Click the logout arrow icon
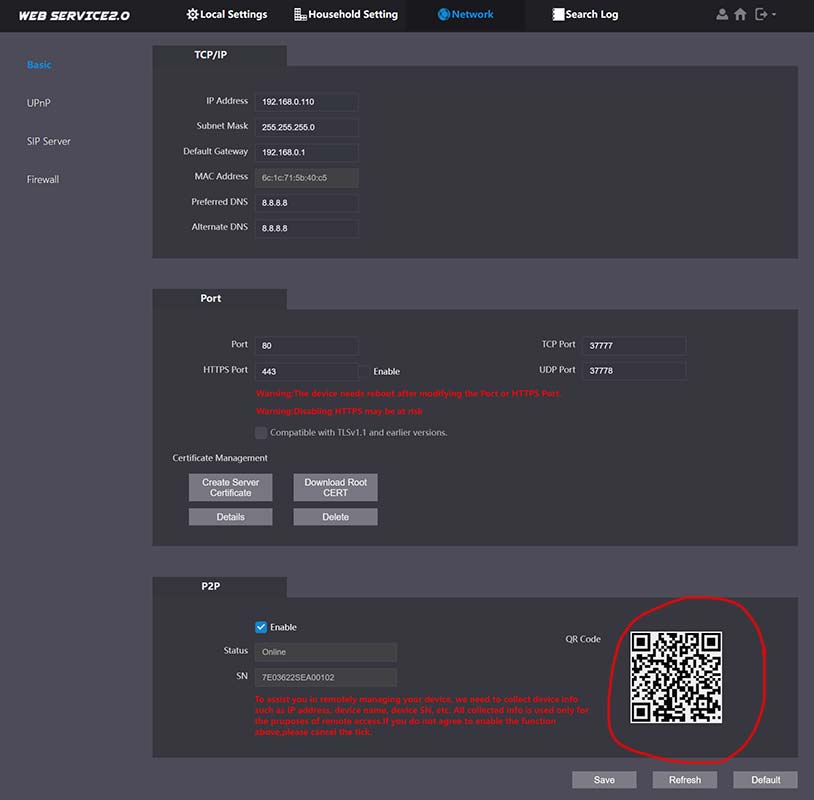The width and height of the screenshot is (814, 800). pos(761,15)
